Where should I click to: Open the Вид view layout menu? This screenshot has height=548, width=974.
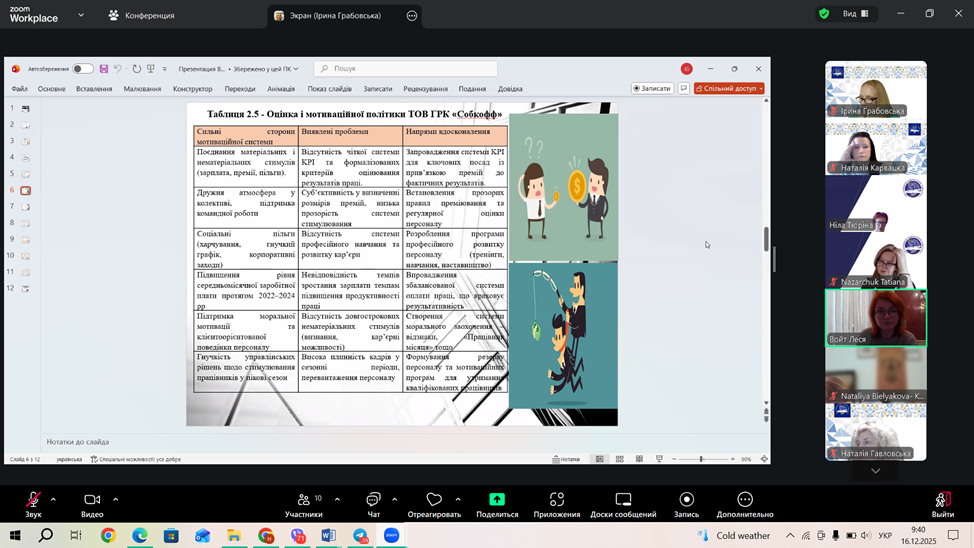click(855, 14)
